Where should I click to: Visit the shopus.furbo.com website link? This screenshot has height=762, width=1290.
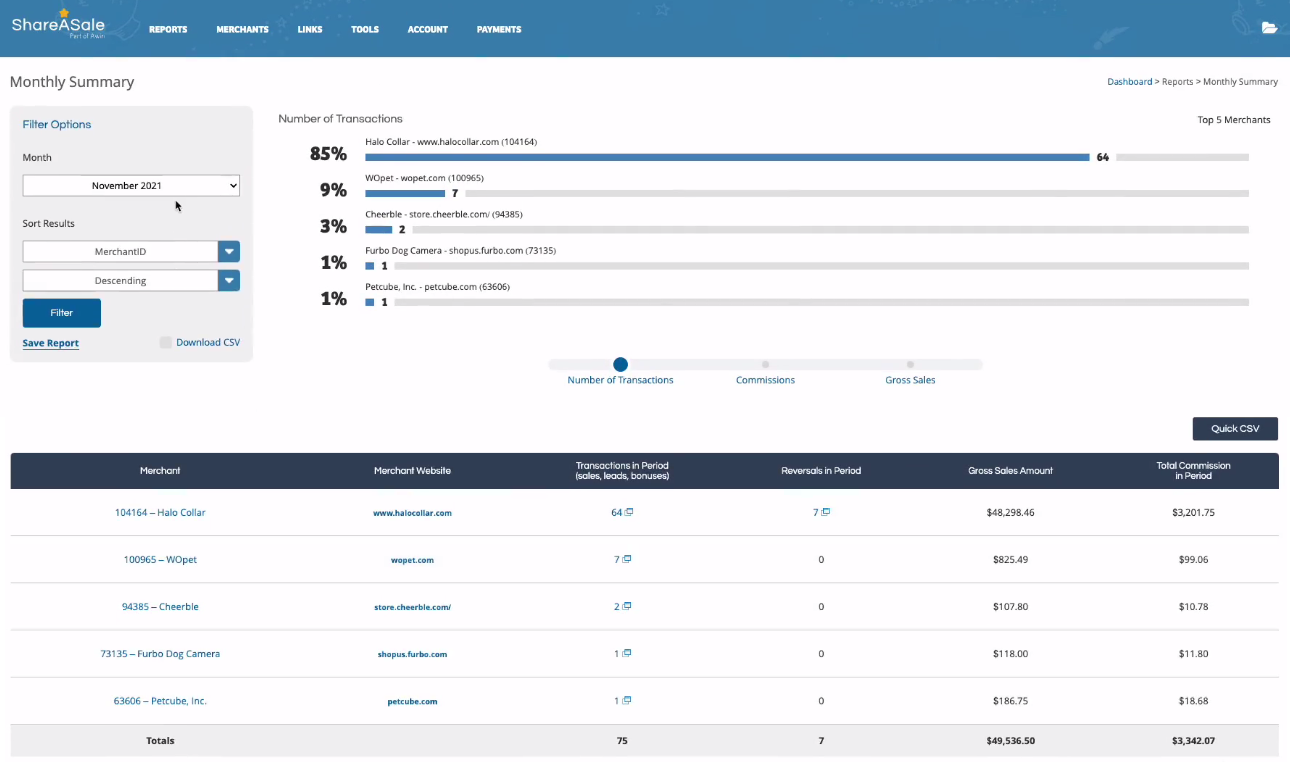(x=412, y=654)
